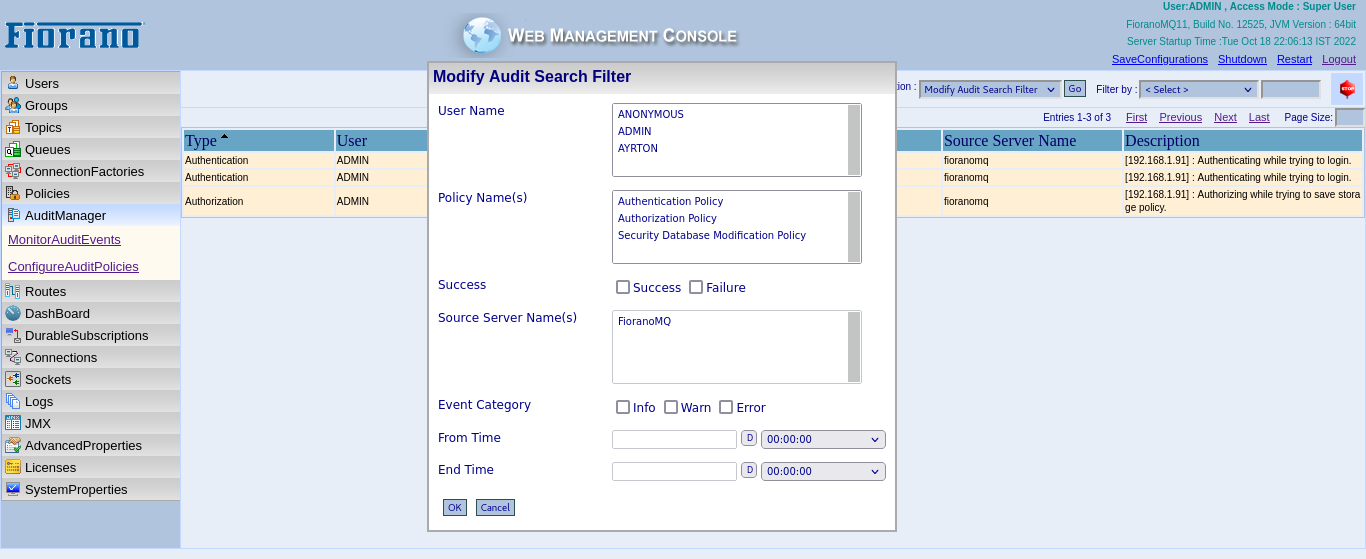Click the User Name list scrollbar
This screenshot has height=559, width=1366.
coord(854,140)
